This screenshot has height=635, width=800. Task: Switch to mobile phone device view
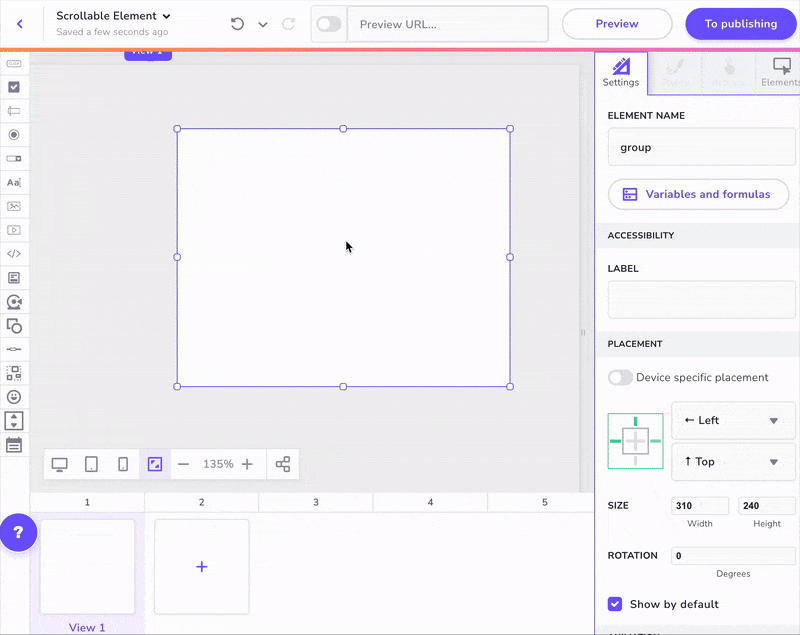coord(123,464)
